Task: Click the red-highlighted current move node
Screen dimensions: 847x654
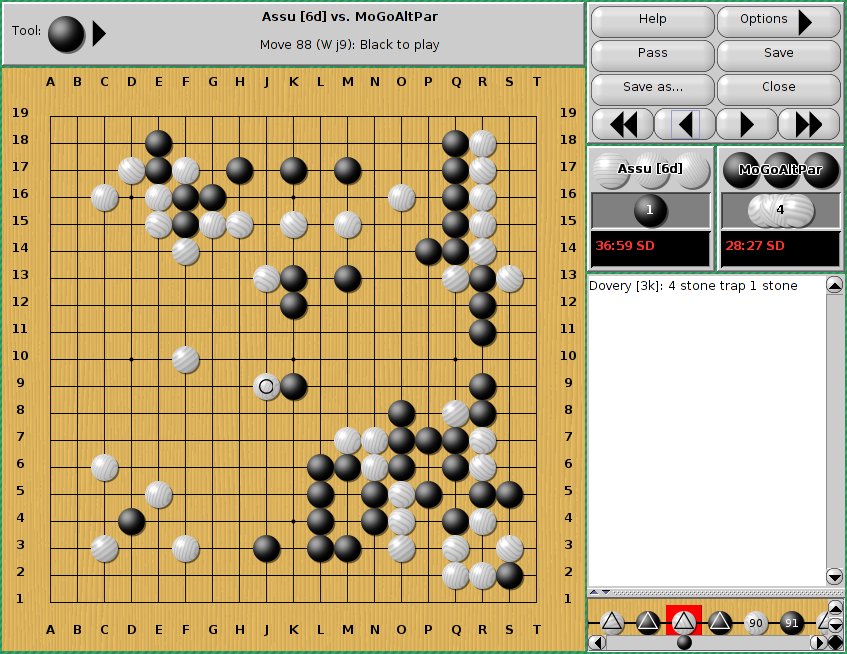Action: tap(684, 623)
